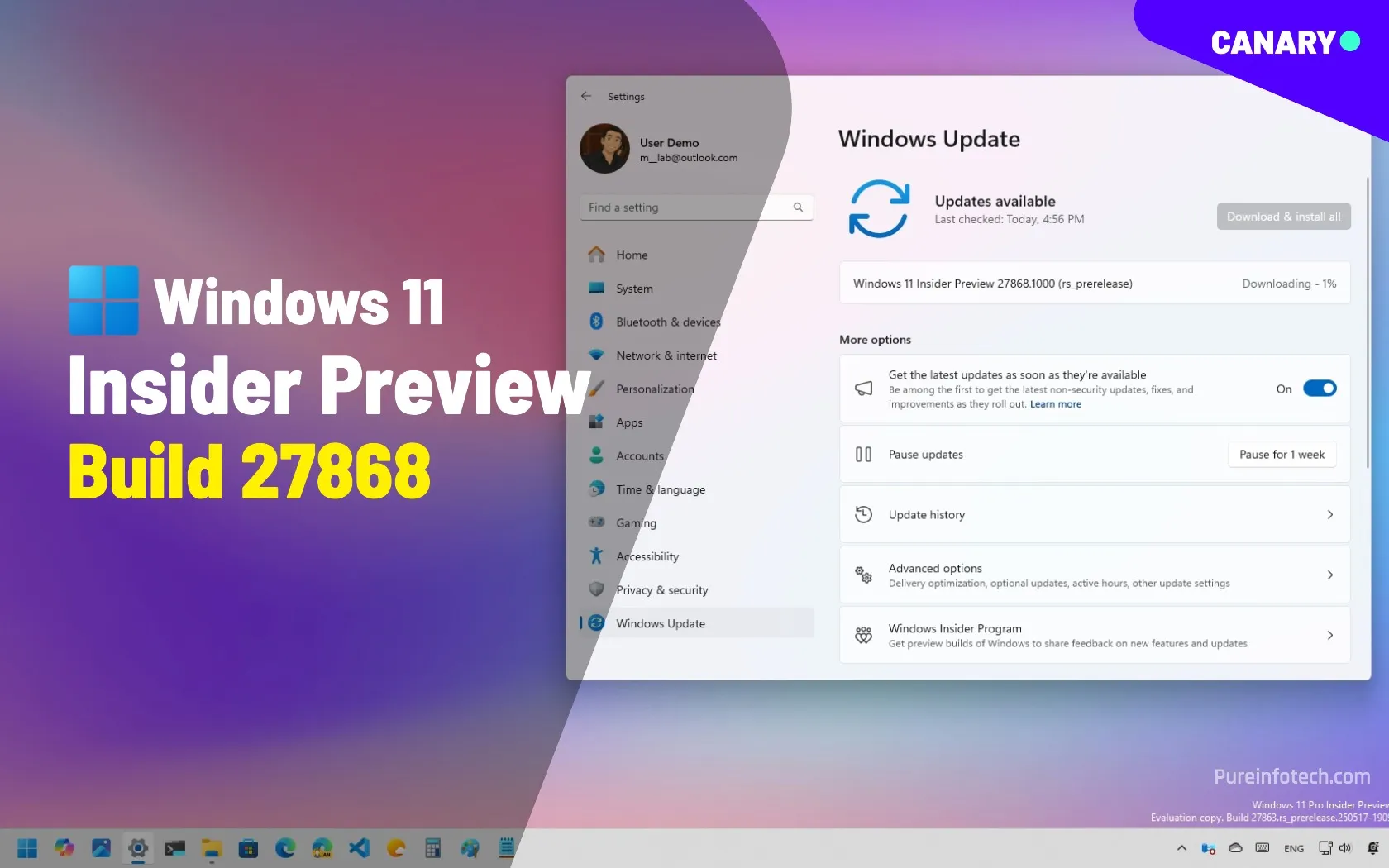Open Bluetooth & devices settings
The image size is (1389, 868).
(697, 322)
